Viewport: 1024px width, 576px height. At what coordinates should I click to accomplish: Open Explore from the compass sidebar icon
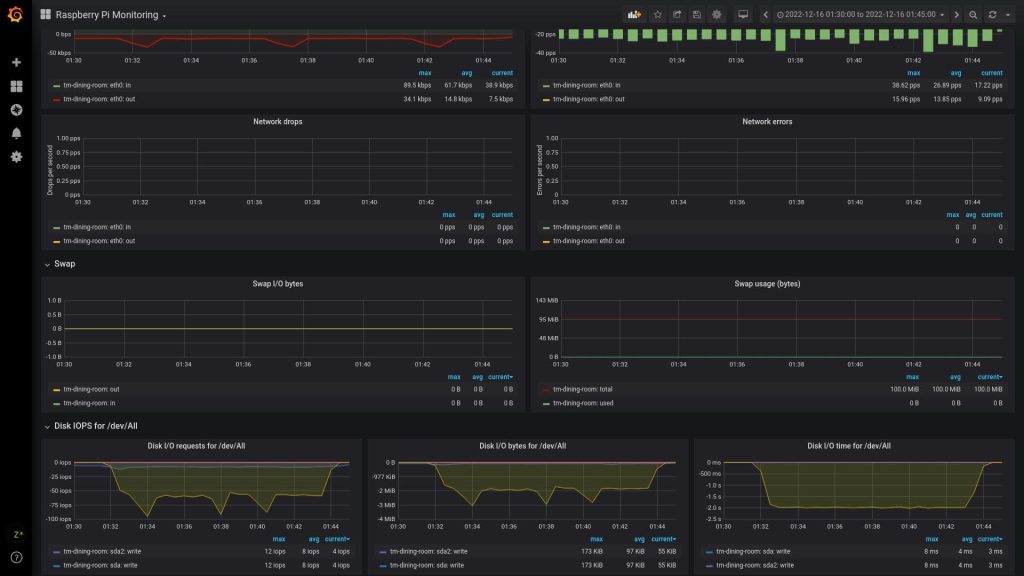click(16, 110)
